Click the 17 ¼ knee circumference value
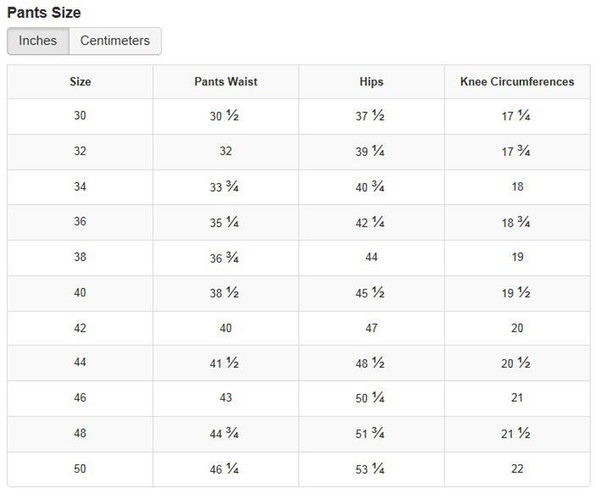This screenshot has height=499, width=600. [x=516, y=116]
